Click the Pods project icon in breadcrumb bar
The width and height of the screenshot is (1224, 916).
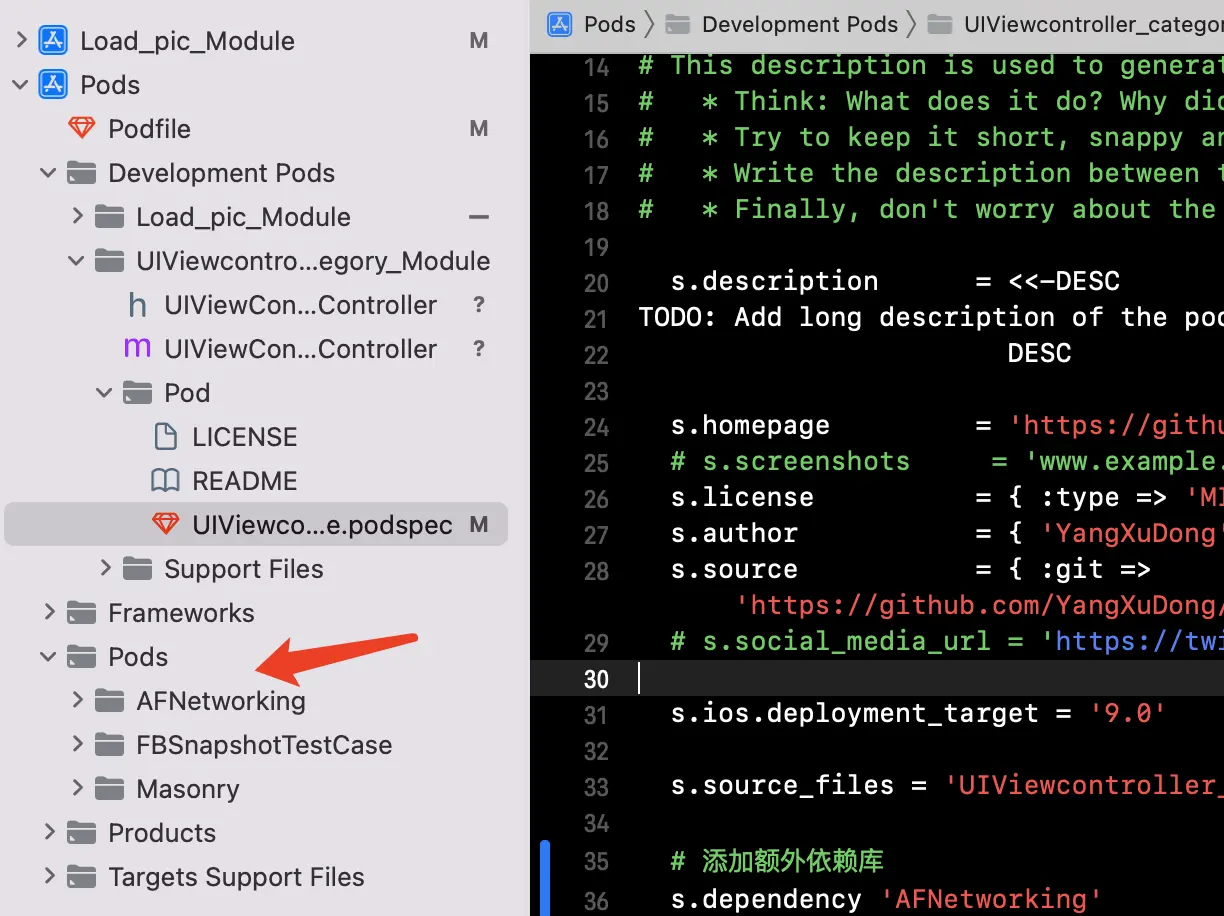pos(560,24)
